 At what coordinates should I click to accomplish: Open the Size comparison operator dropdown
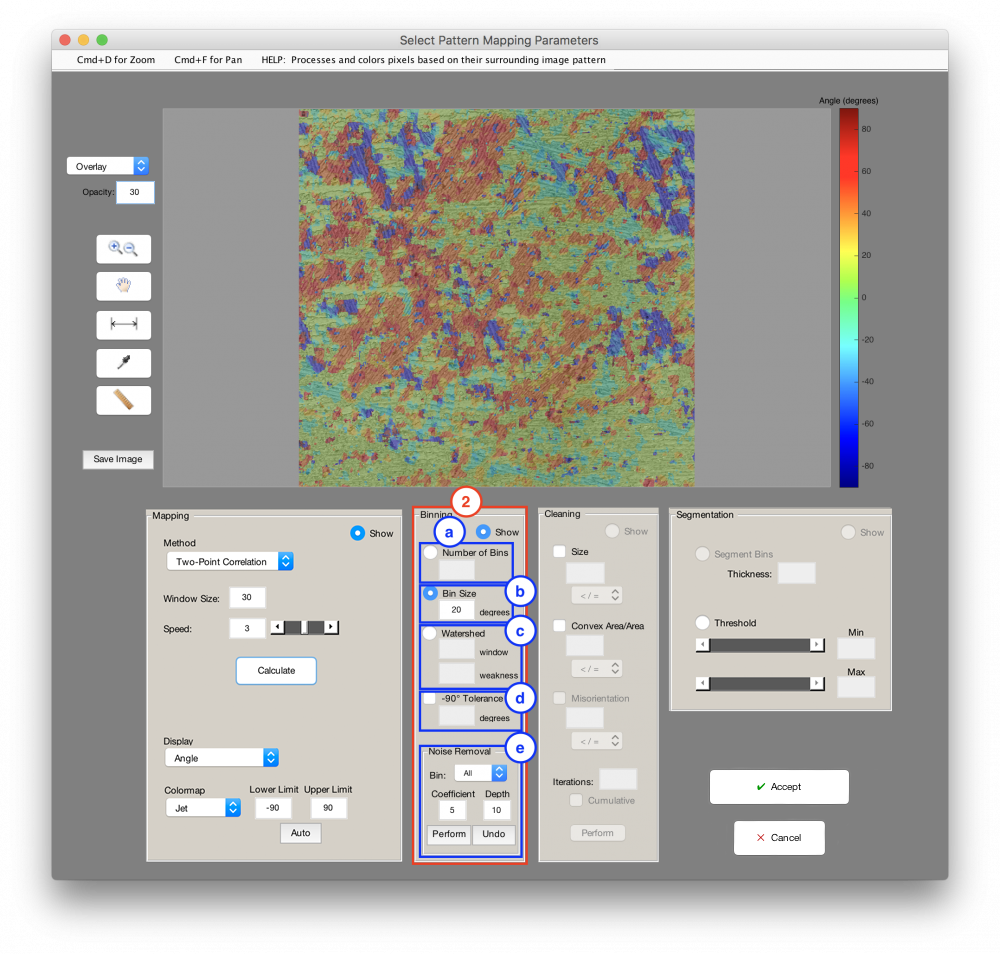point(597,596)
